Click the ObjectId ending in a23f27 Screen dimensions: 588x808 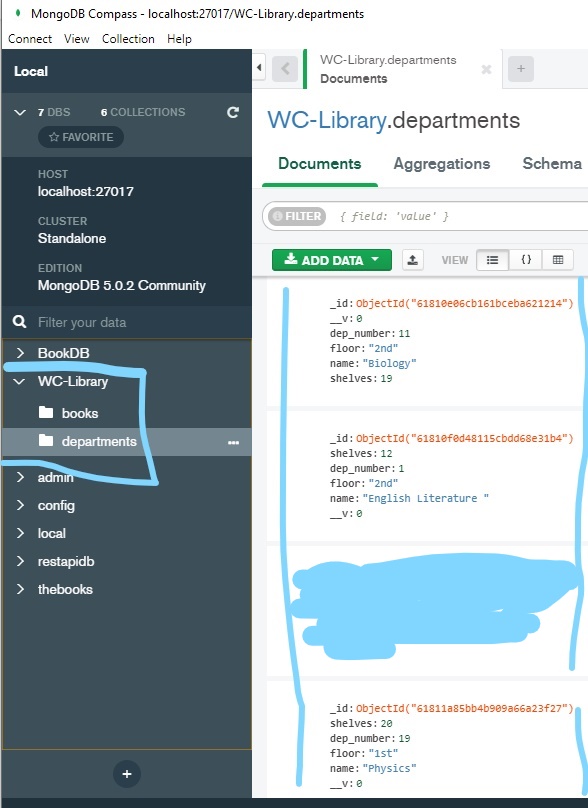[x=465, y=709]
